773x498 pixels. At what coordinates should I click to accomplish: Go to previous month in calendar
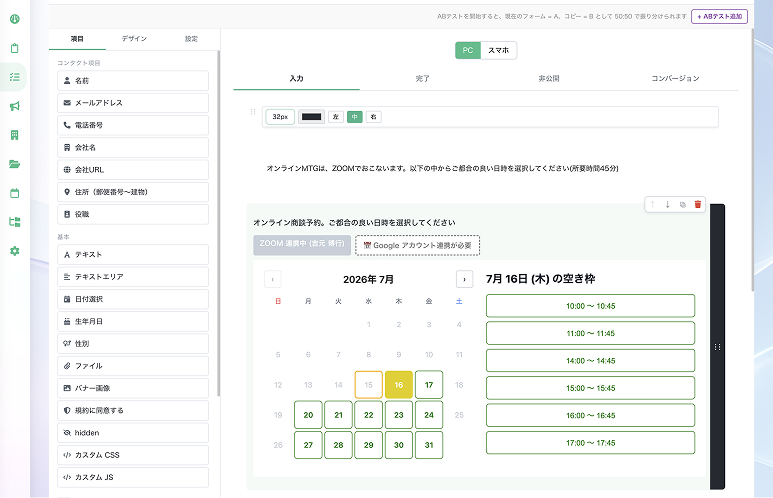(x=273, y=279)
